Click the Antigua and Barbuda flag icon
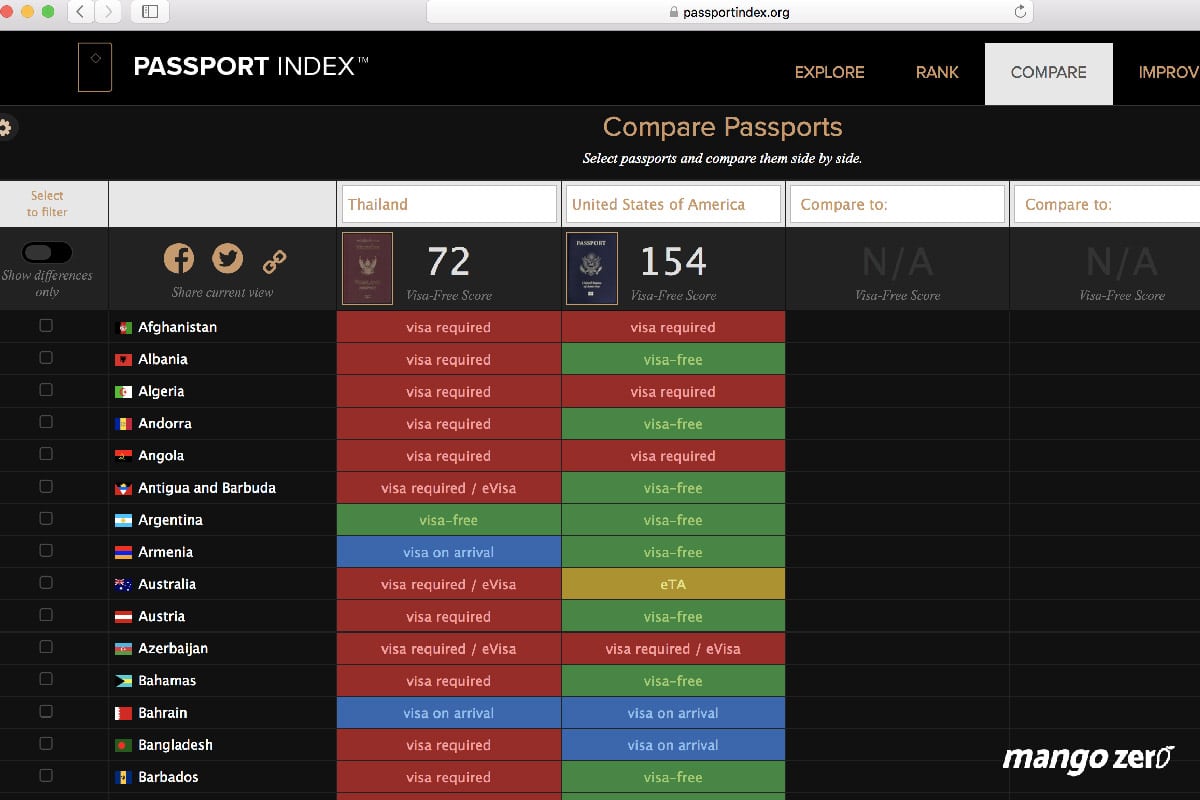The width and height of the screenshot is (1200, 800). (x=125, y=488)
